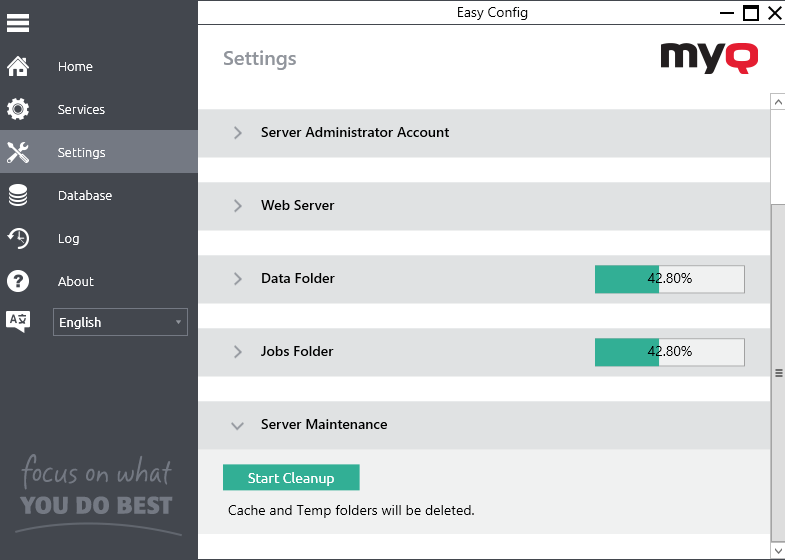Screen dimensions: 785x560
Task: Click the scroll up arrow of settings scrollbar
Action: [777, 101]
